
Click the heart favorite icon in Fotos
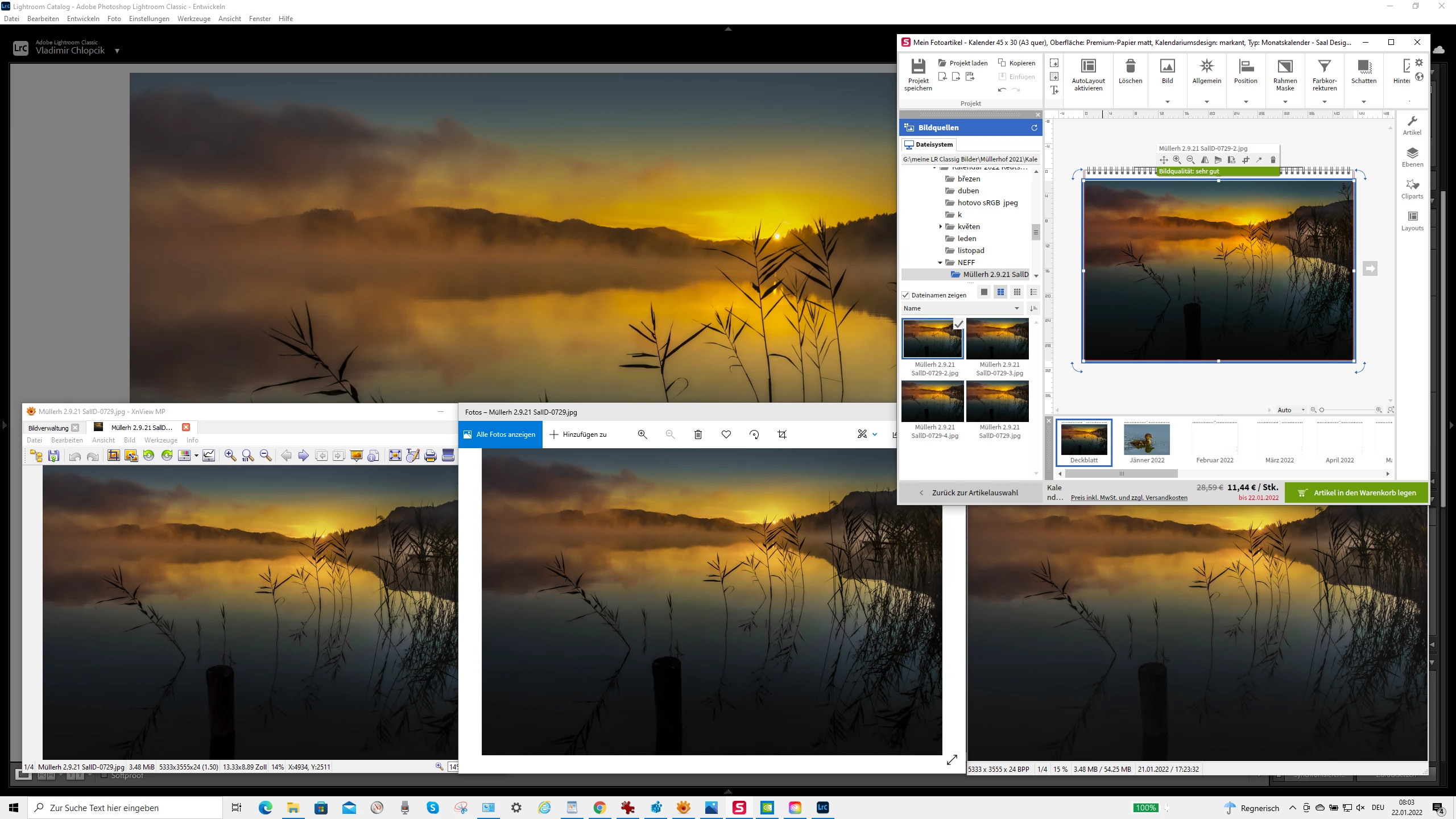[x=726, y=435]
